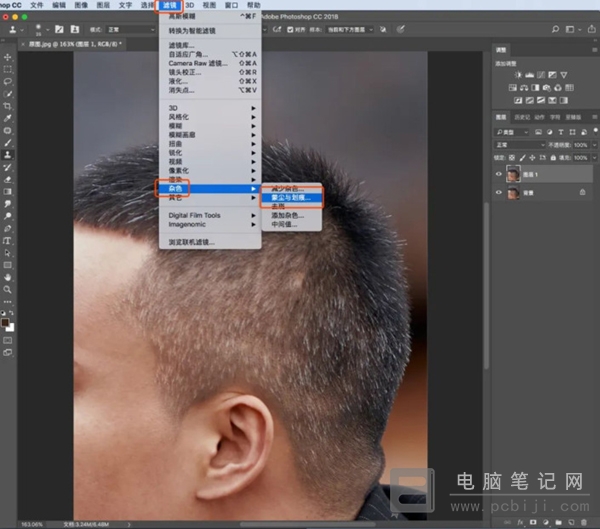Screen dimensions: 600x529
Task: Expand the 风格化 submenu
Action: (x=210, y=117)
